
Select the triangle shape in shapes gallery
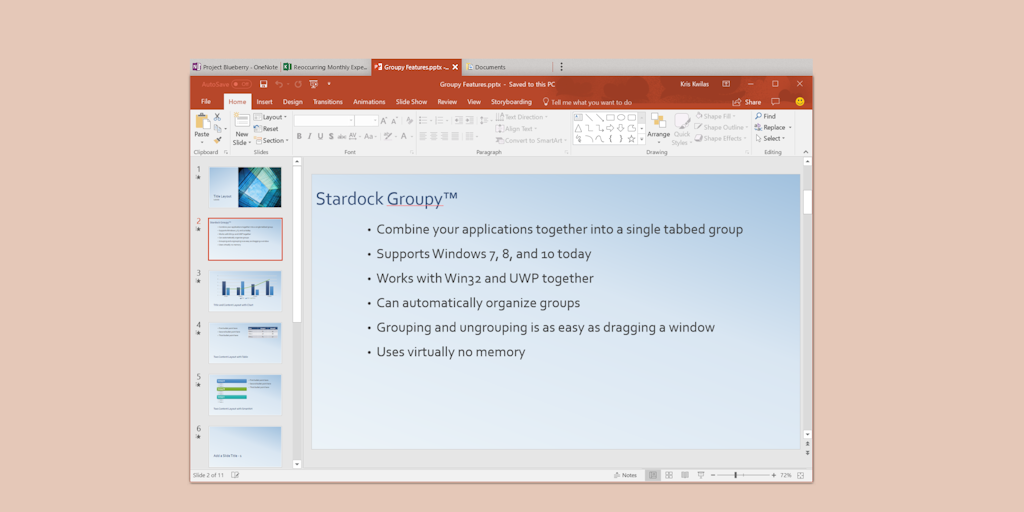tap(578, 128)
